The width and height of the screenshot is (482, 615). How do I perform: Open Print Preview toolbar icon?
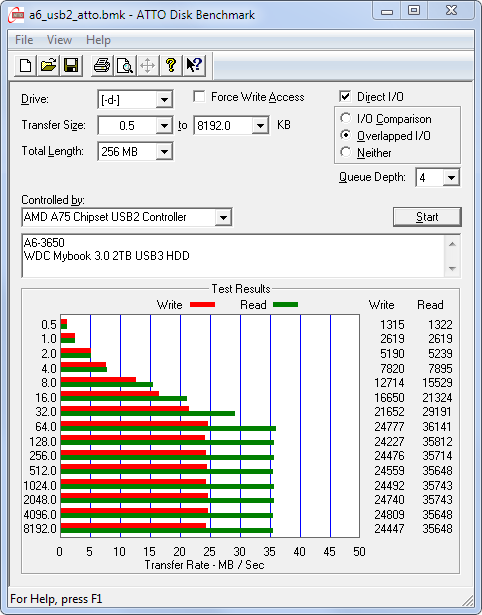124,65
